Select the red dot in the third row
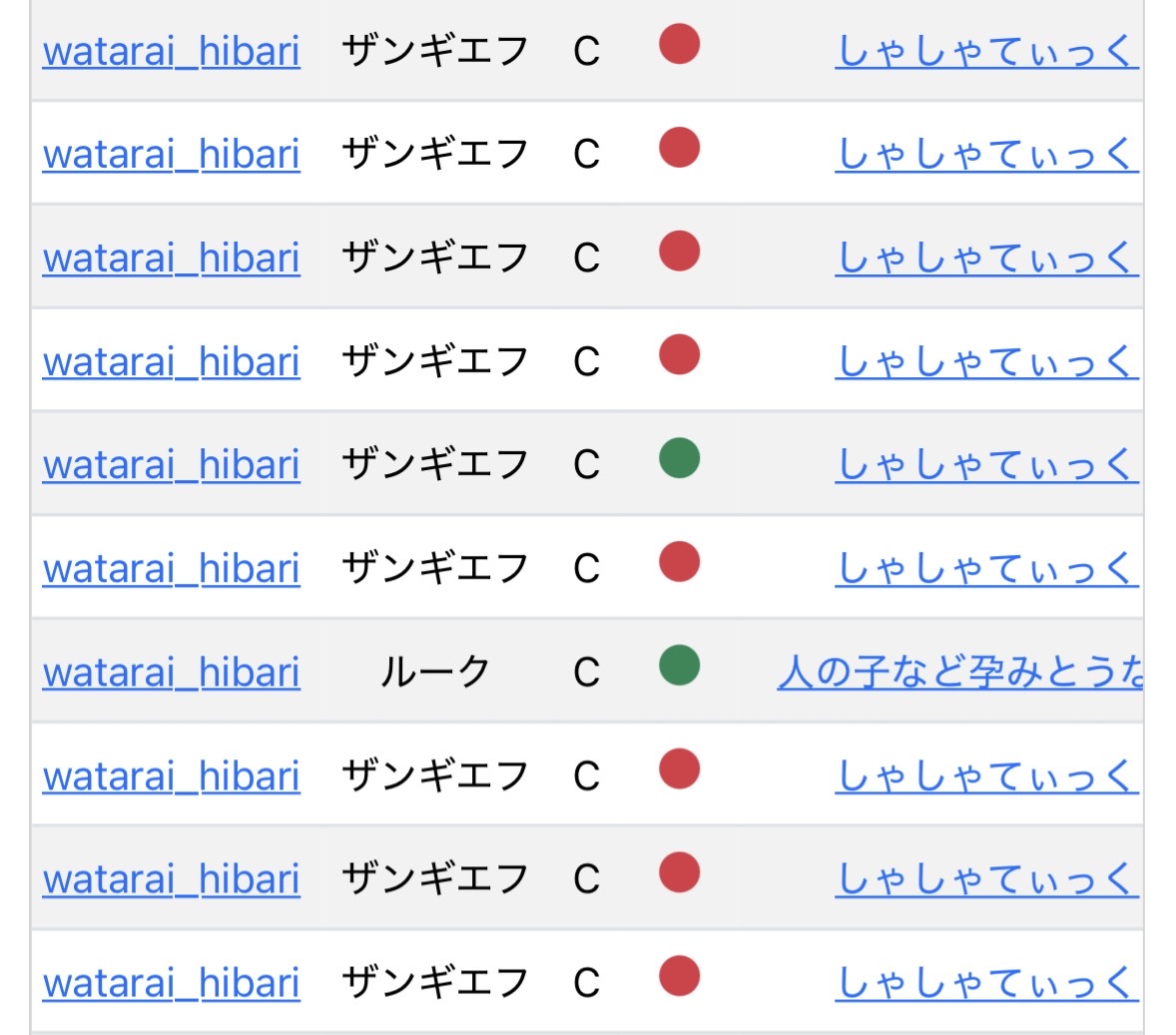 tap(679, 253)
